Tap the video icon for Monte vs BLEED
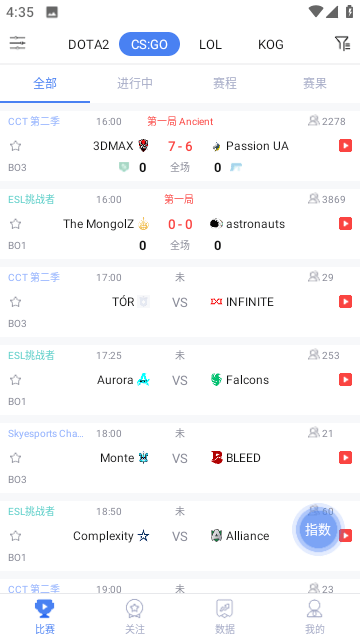 click(345, 458)
